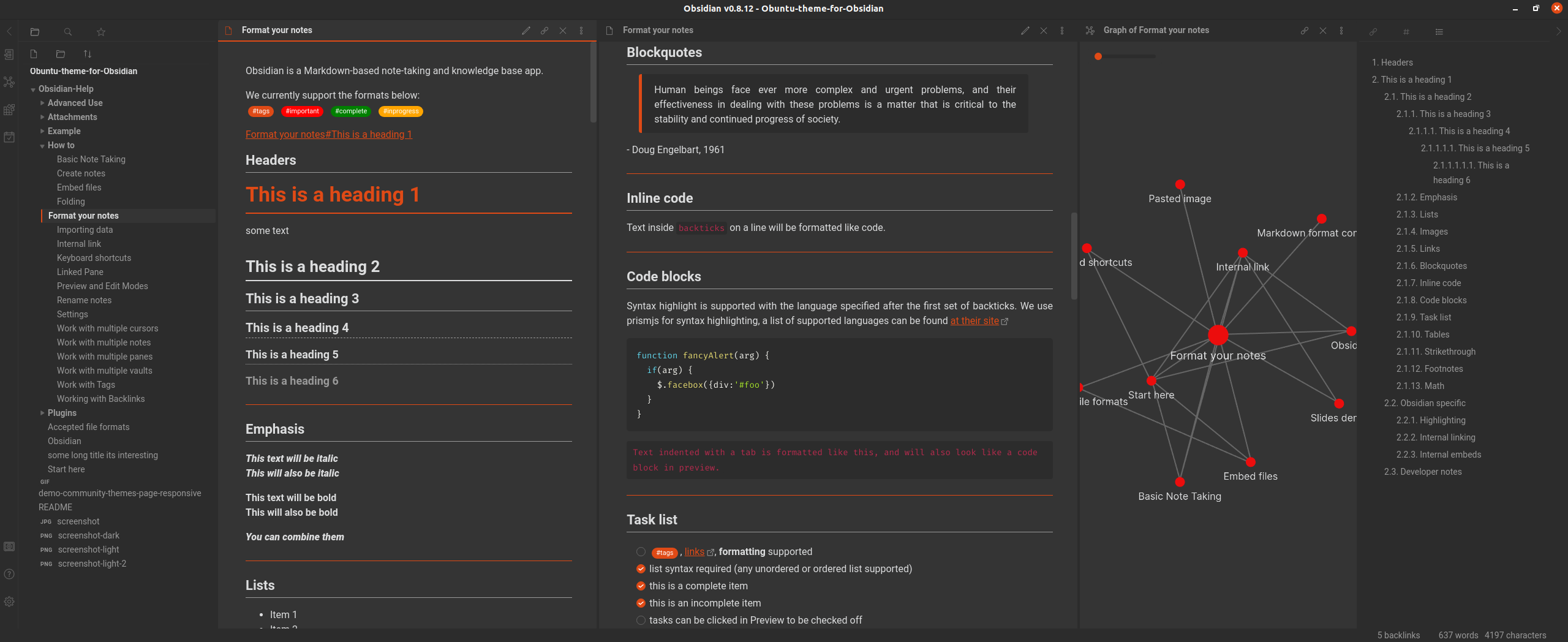Open the backlinks tab in right sidebar

[1373, 32]
